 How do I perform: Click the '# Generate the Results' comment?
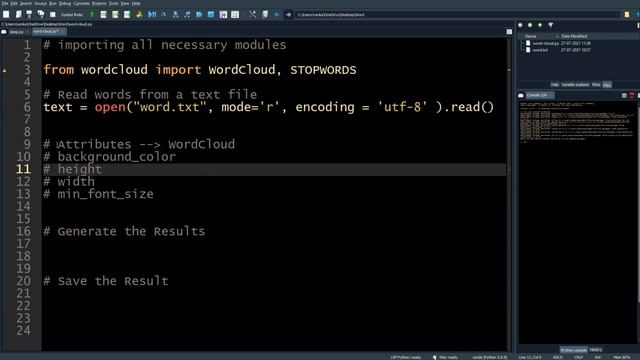click(x=124, y=231)
